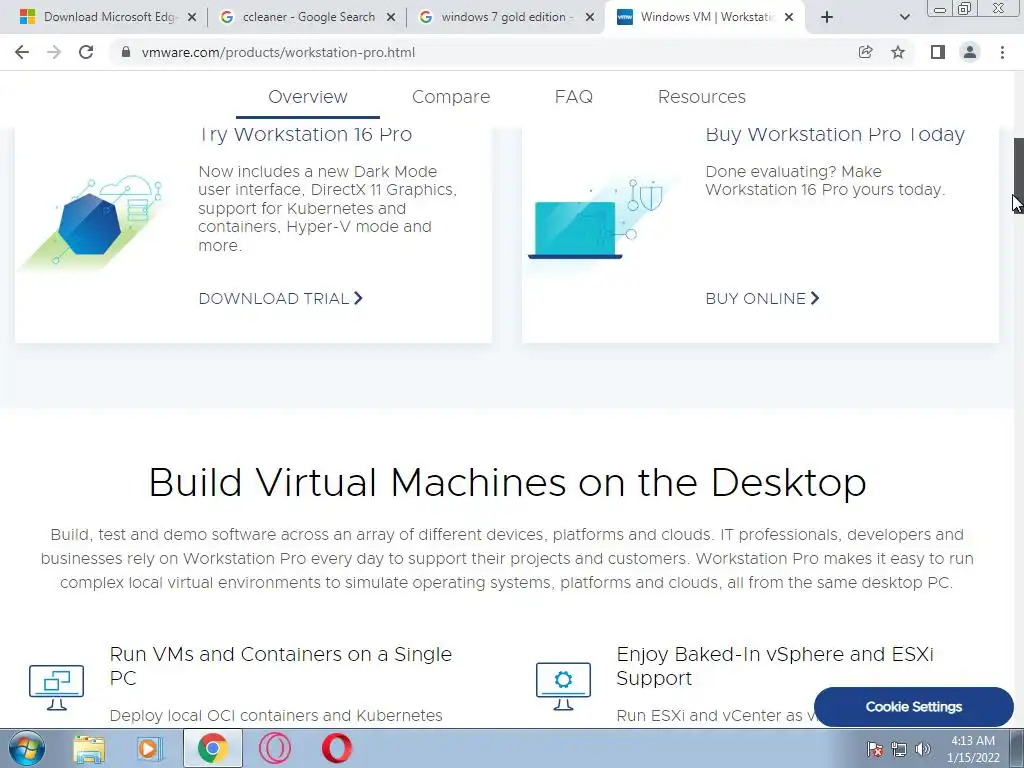The height and width of the screenshot is (768, 1024).
Task: Bookmark this page with the star
Action: 898,52
